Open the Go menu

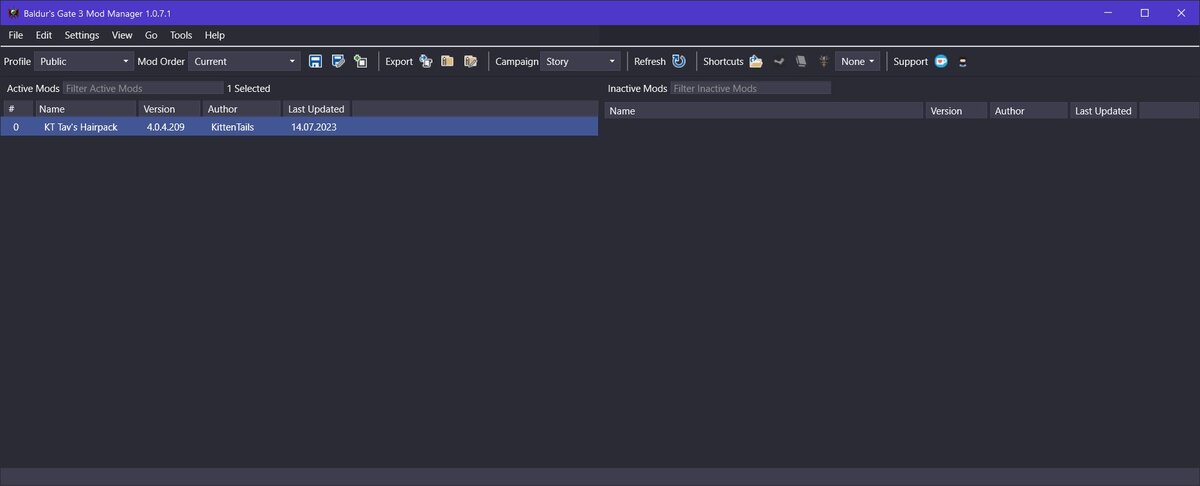tap(151, 35)
